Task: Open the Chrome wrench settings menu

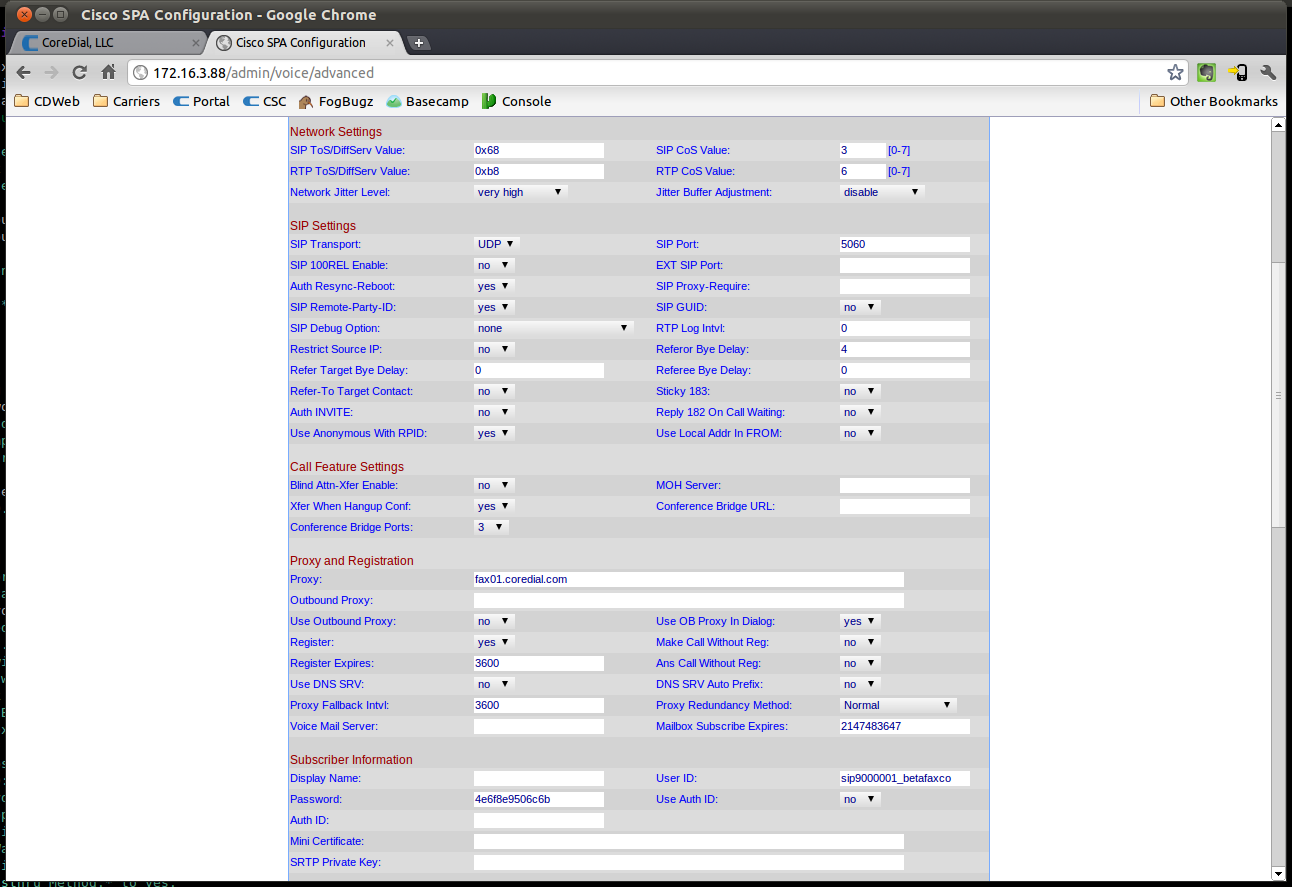Action: pos(1269,72)
